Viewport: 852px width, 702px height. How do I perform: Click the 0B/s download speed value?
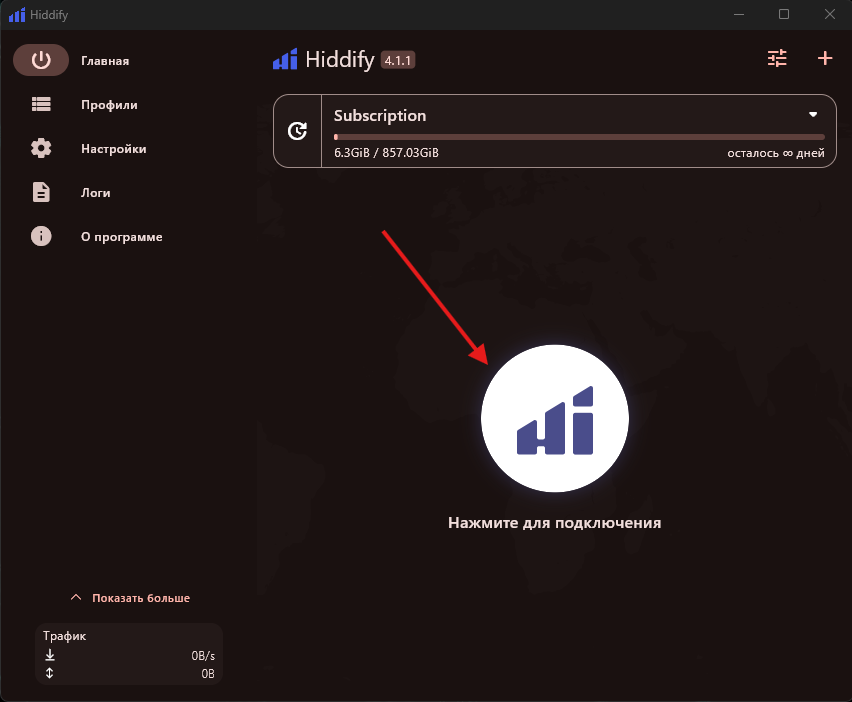click(203, 656)
